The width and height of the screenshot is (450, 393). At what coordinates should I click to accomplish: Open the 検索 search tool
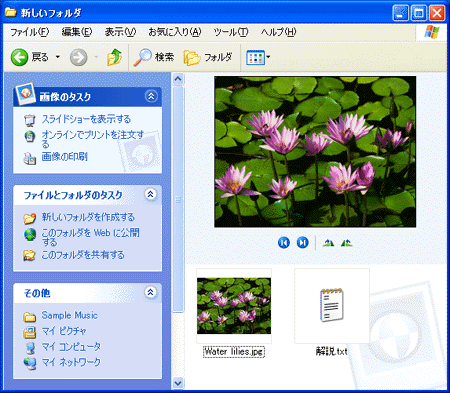[x=154, y=57]
